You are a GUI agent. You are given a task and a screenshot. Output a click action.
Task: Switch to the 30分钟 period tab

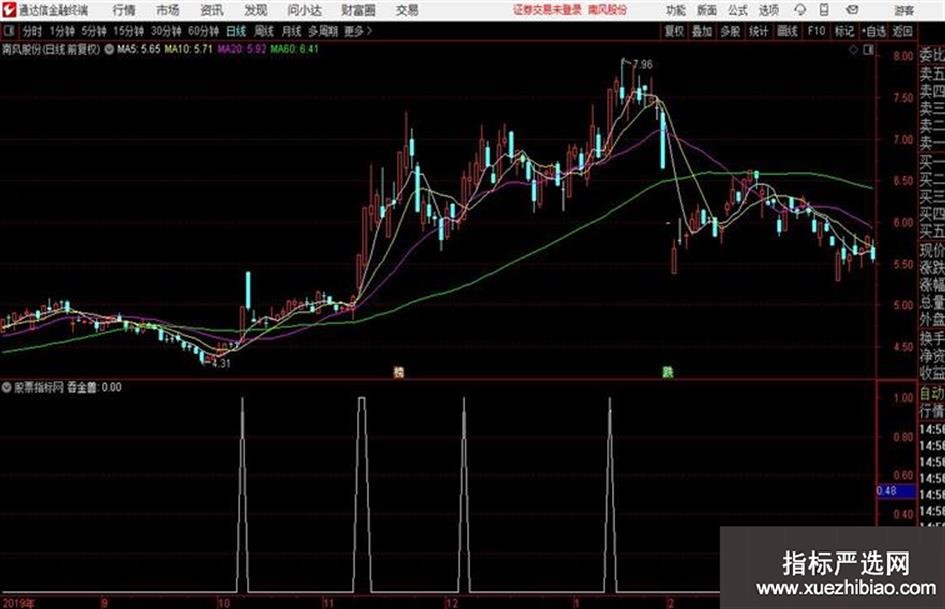pos(166,31)
